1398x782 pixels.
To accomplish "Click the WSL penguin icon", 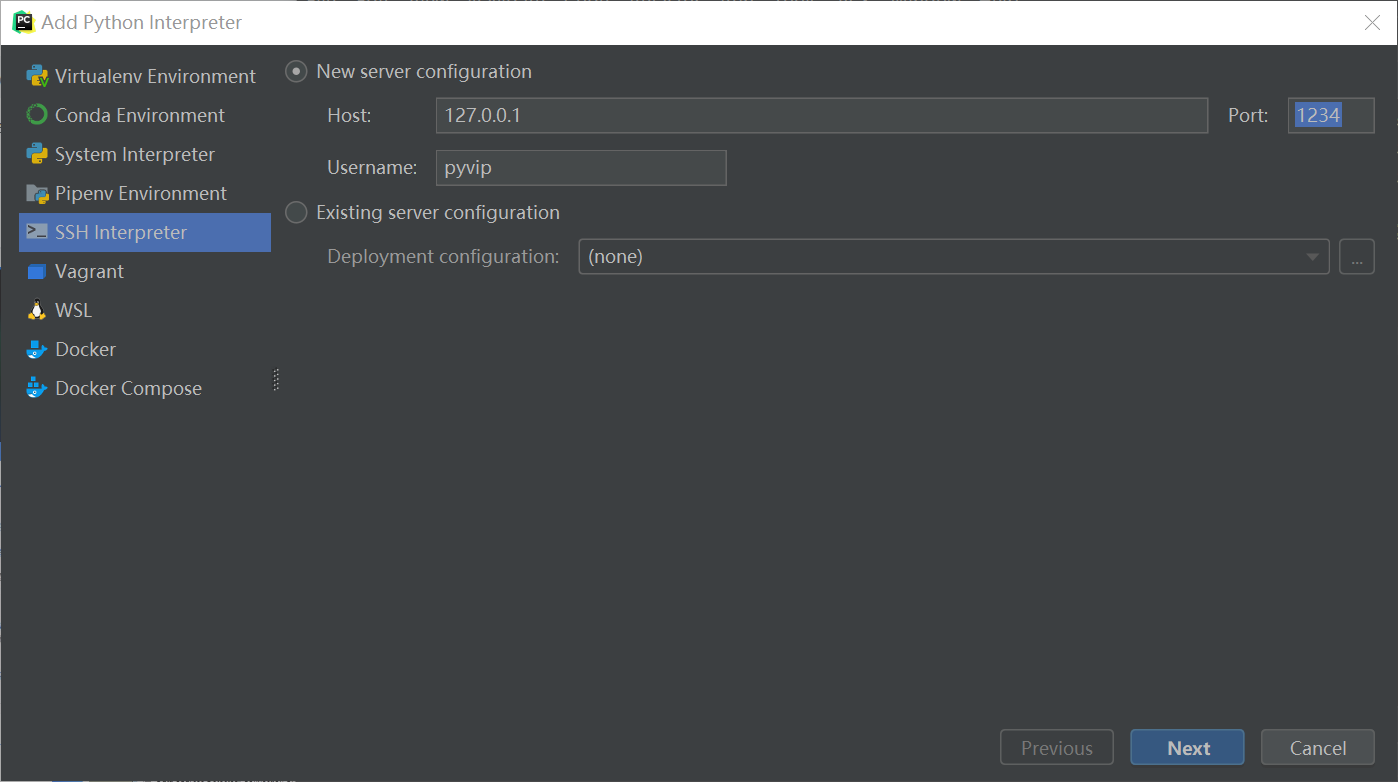I will (37, 310).
